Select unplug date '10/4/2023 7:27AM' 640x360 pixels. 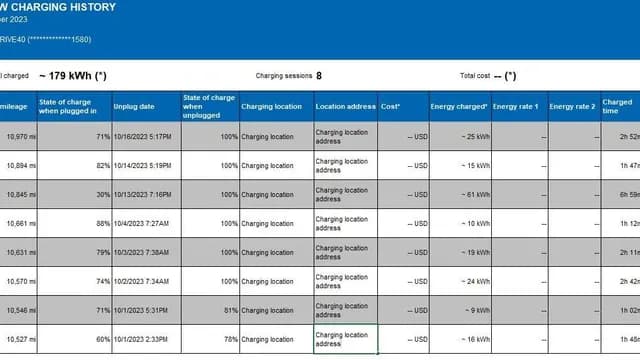click(x=147, y=223)
